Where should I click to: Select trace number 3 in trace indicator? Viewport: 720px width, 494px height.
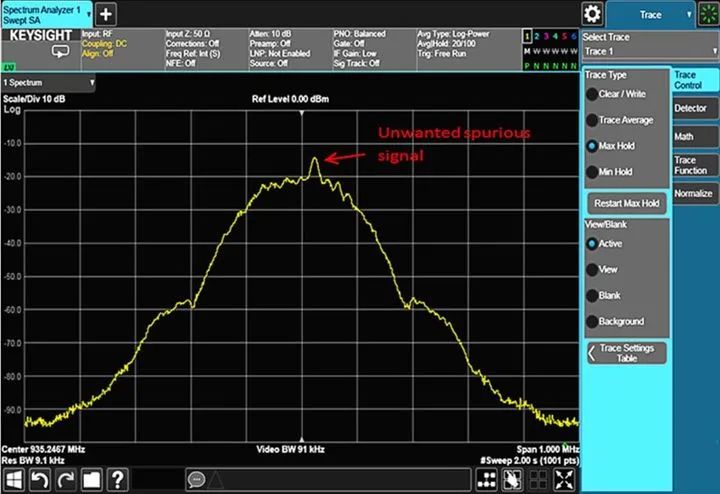pyautogui.click(x=546, y=36)
